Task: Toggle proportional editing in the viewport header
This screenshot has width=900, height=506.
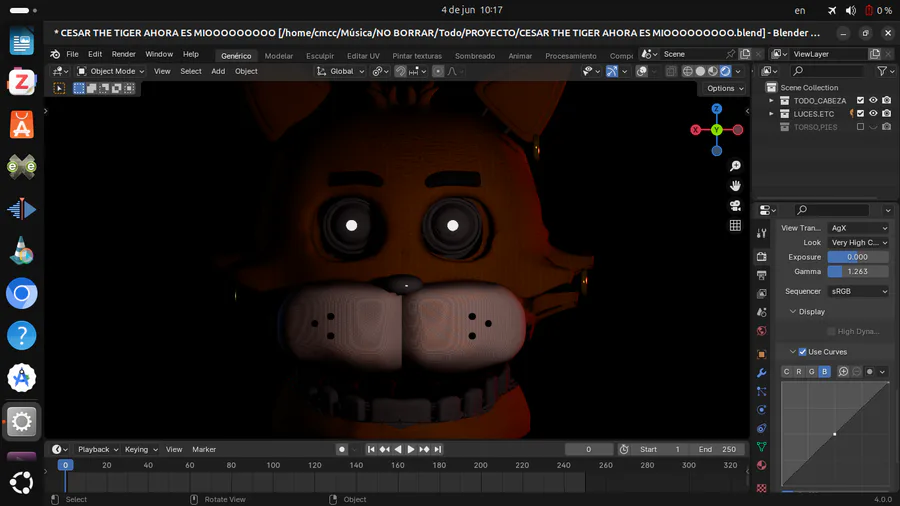Action: click(438, 71)
